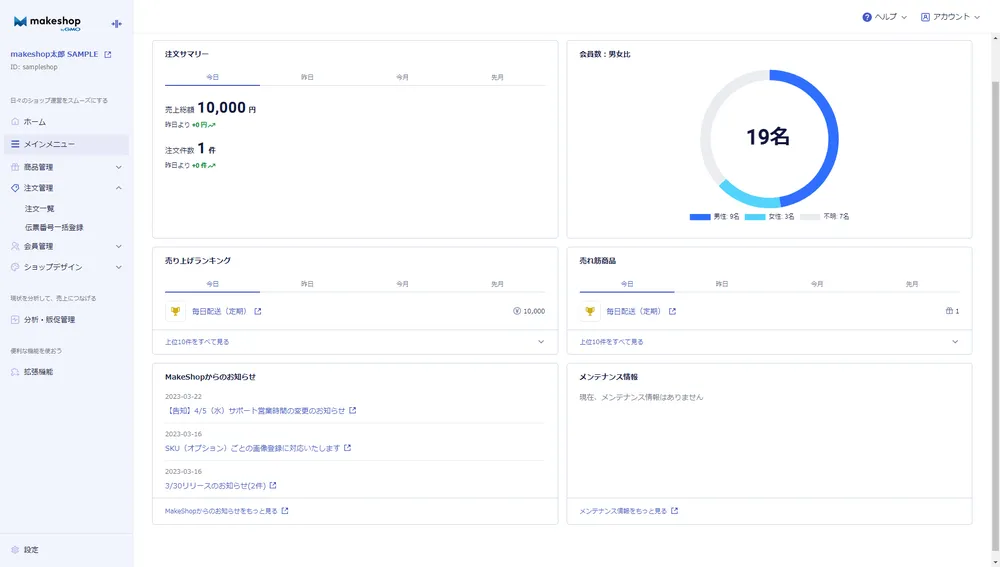This screenshot has width=1000, height=567.
Task: Click trophy icon in sales ranking panel
Action: (x=175, y=311)
